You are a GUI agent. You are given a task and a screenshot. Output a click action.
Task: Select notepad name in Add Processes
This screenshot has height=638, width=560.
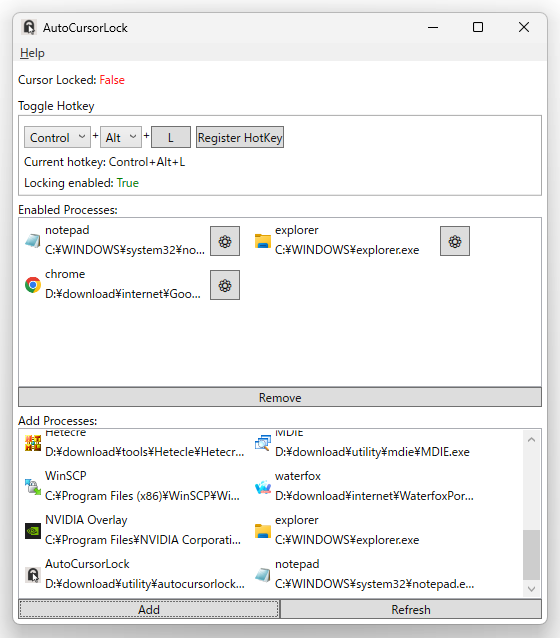coord(297,564)
